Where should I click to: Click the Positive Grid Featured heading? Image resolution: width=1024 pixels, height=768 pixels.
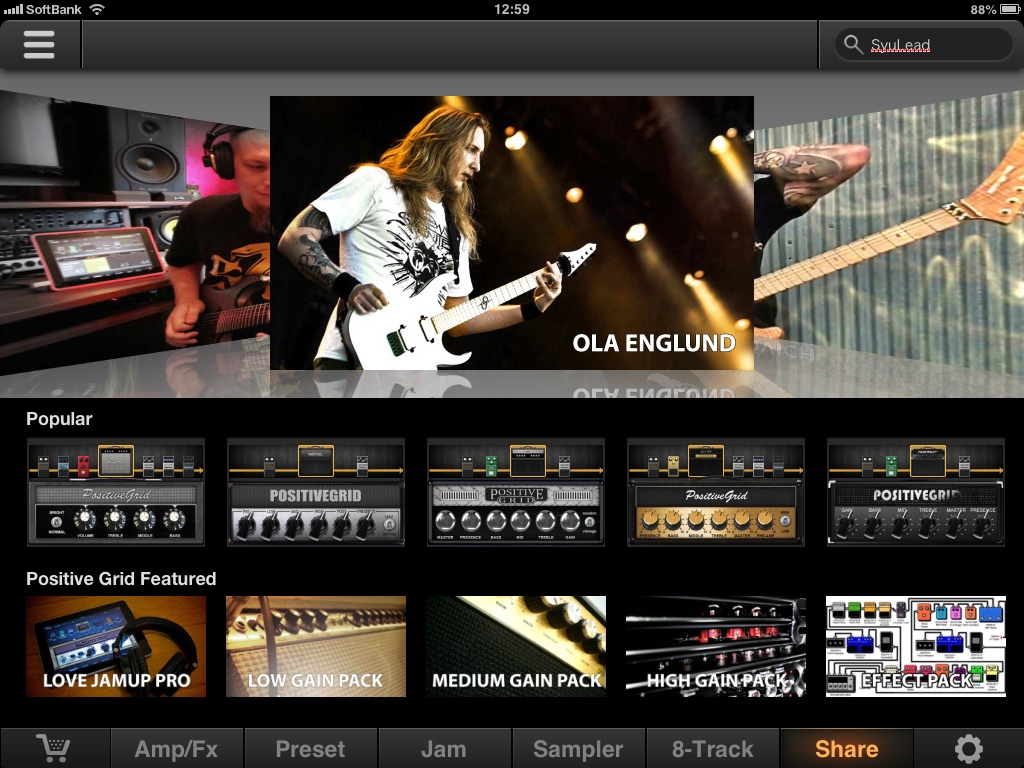click(x=121, y=579)
